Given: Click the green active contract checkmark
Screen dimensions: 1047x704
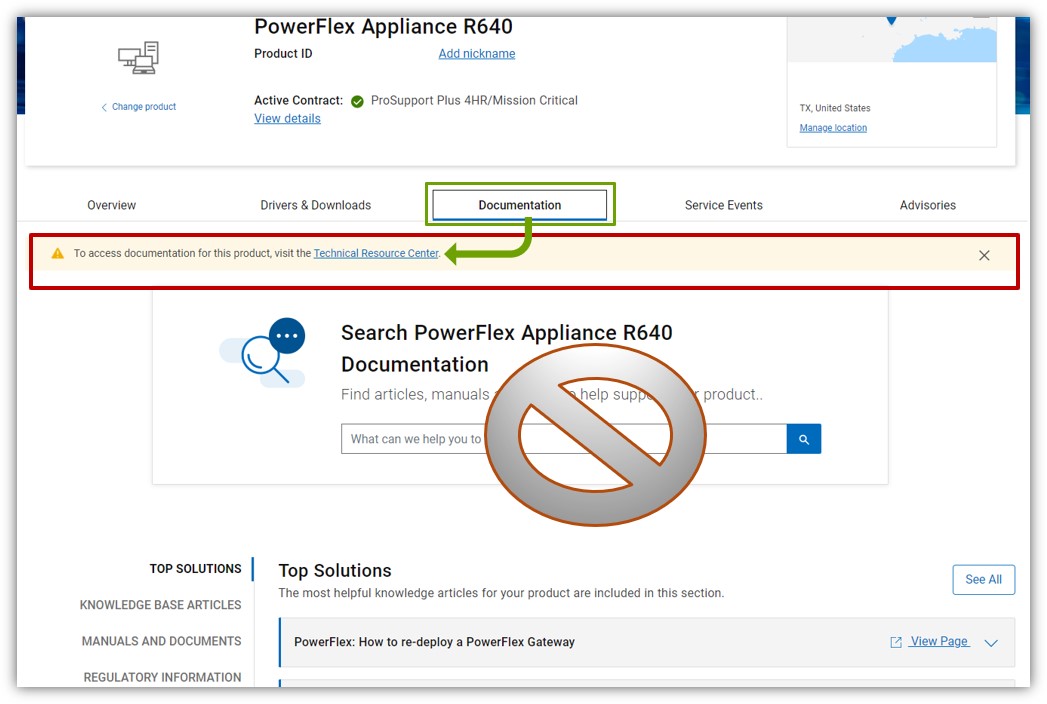Looking at the screenshot, I should click(357, 101).
